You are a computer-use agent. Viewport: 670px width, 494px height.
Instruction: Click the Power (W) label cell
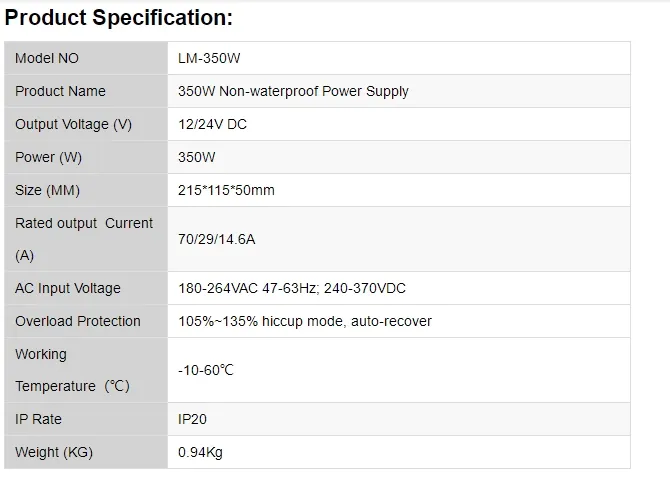pyautogui.click(x=49, y=157)
